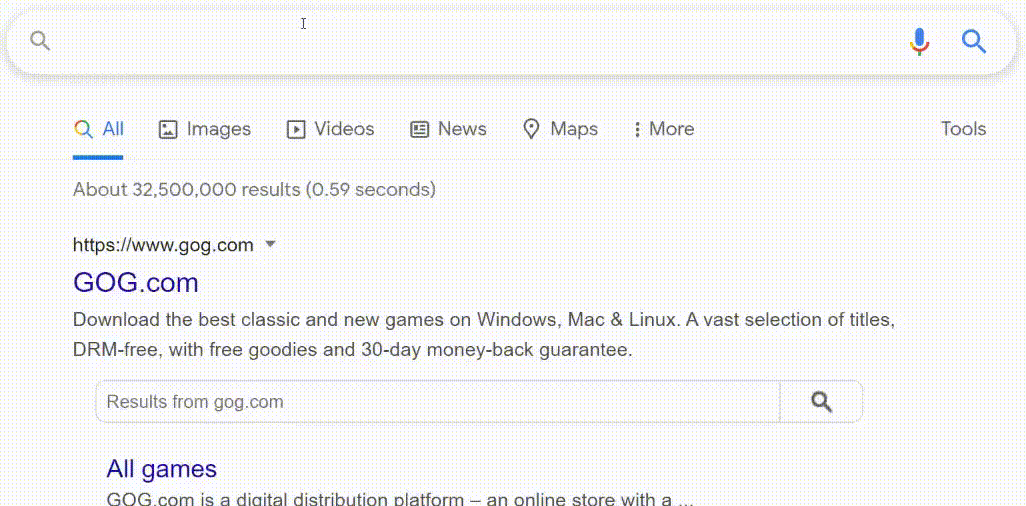Click the snippet text starting 'Download the best classic'
This screenshot has width=1026, height=506.
tap(484, 320)
